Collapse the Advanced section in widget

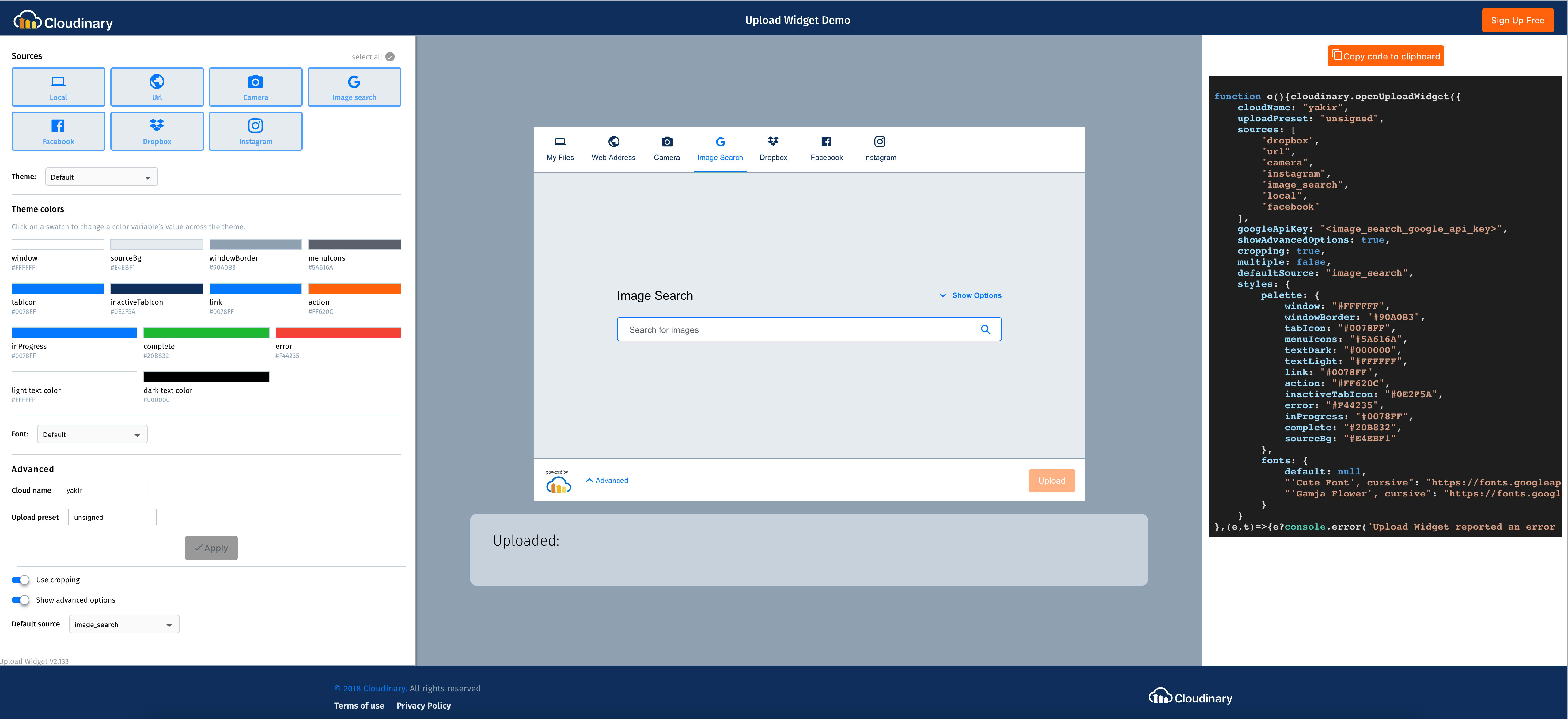pos(607,480)
